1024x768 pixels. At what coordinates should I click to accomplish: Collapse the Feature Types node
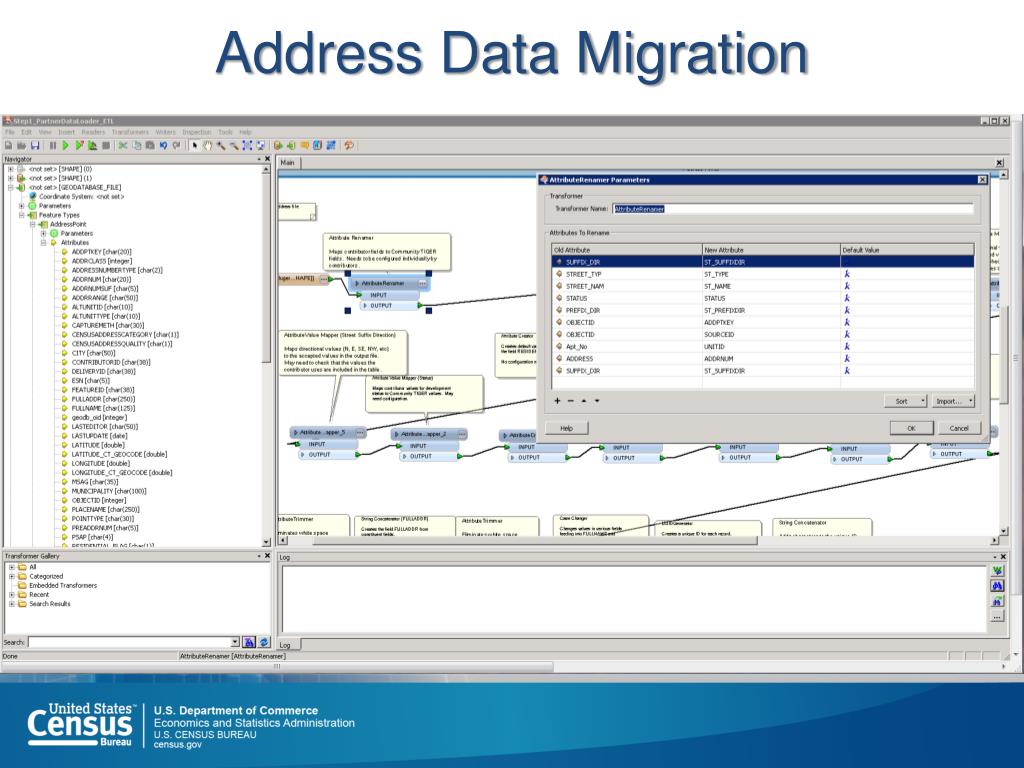[x=22, y=215]
